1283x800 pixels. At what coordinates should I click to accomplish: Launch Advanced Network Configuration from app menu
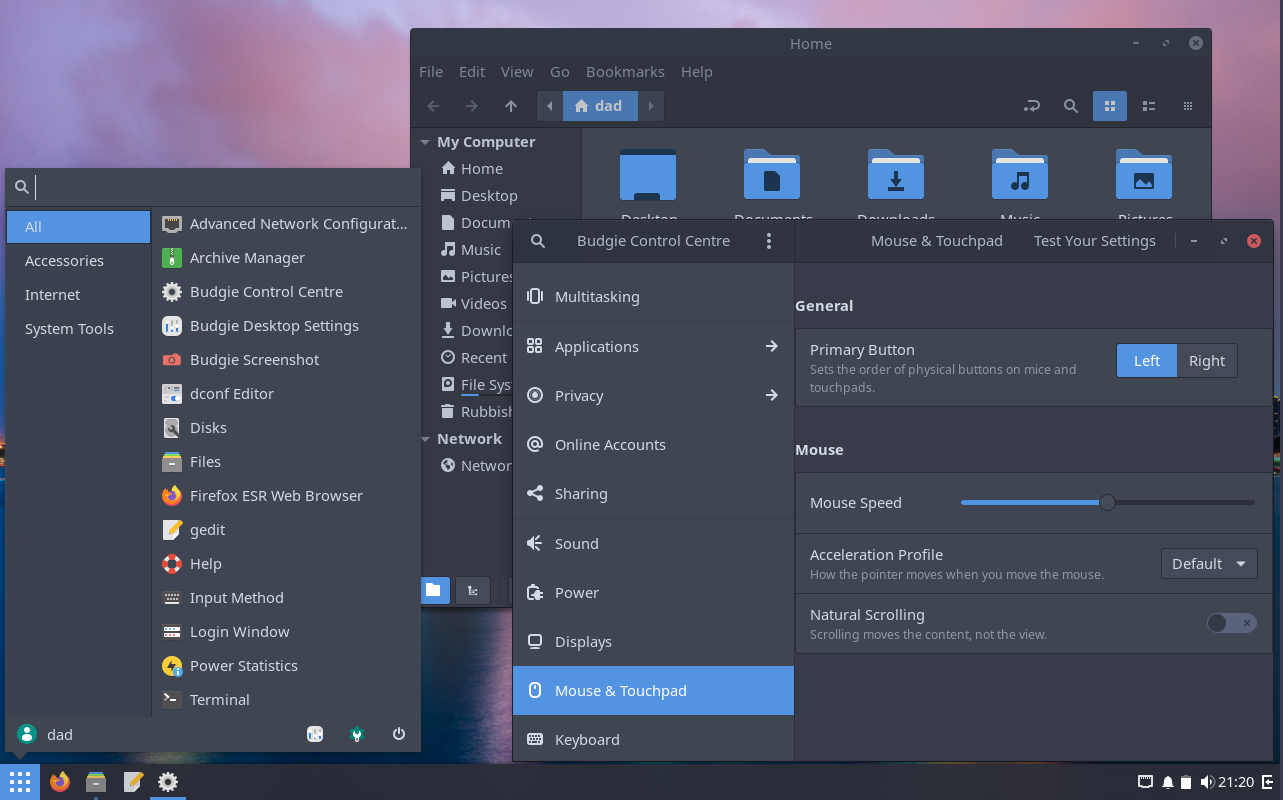point(286,224)
